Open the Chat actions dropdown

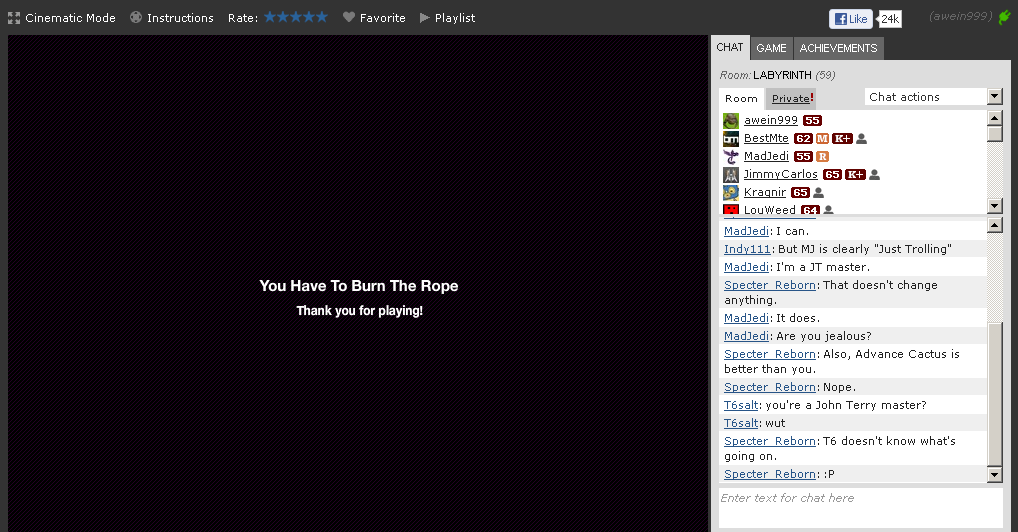point(934,97)
